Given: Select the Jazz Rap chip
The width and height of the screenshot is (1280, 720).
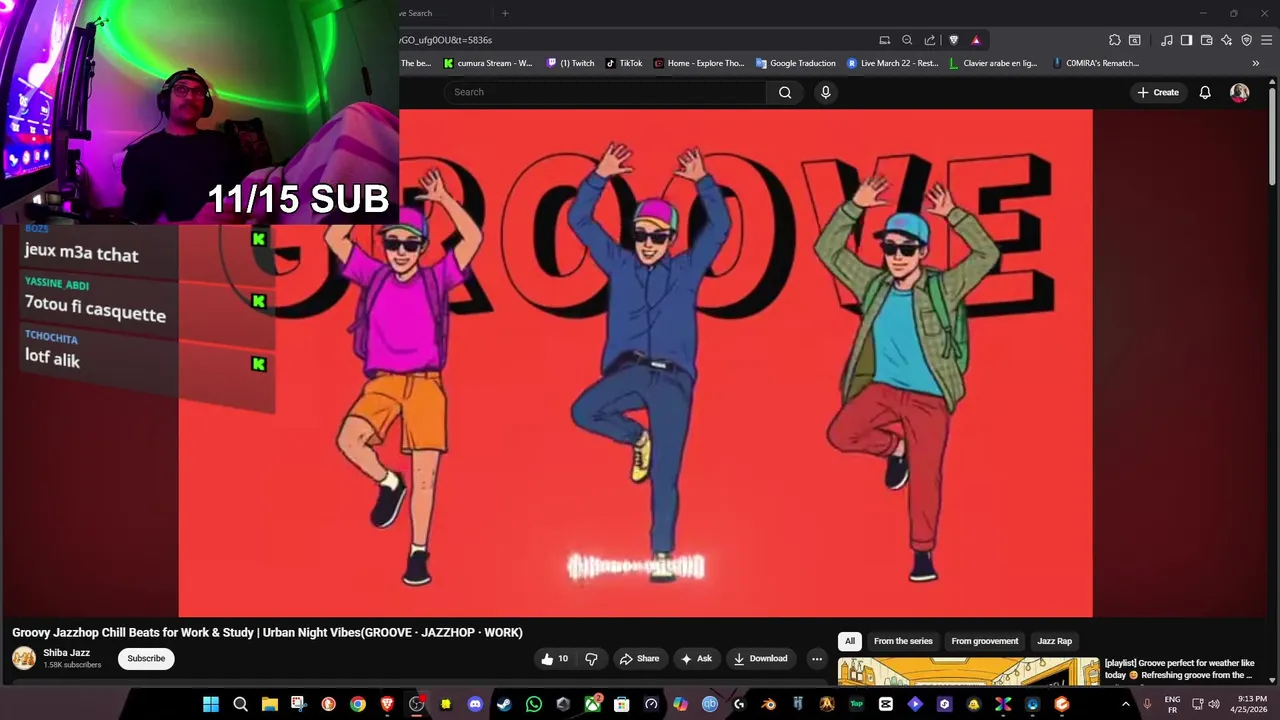Looking at the screenshot, I should pos(1054,641).
